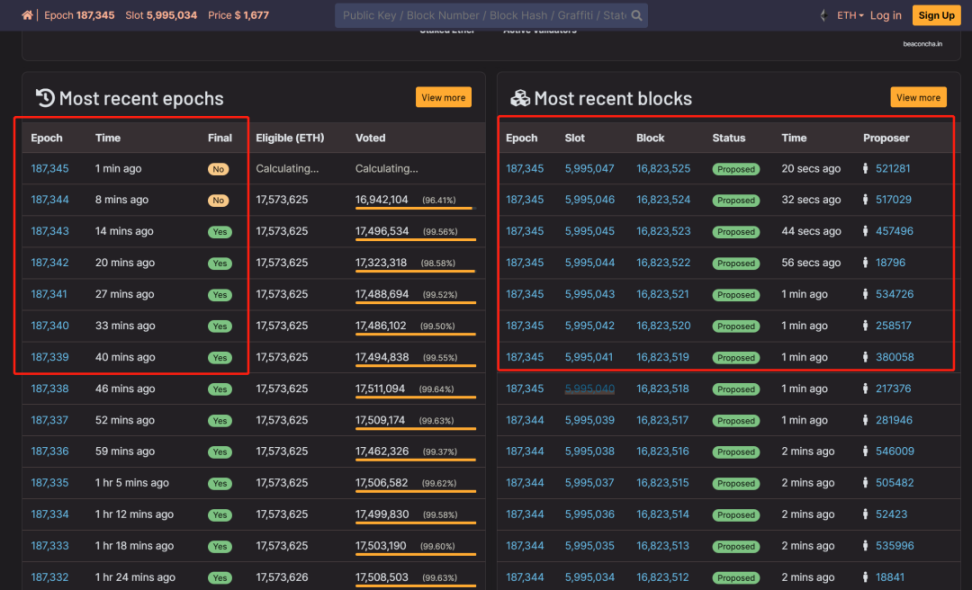Viewport: 972px width, 590px height.
Task: Click the validator icon beside proposer 18796
Action: (865, 263)
